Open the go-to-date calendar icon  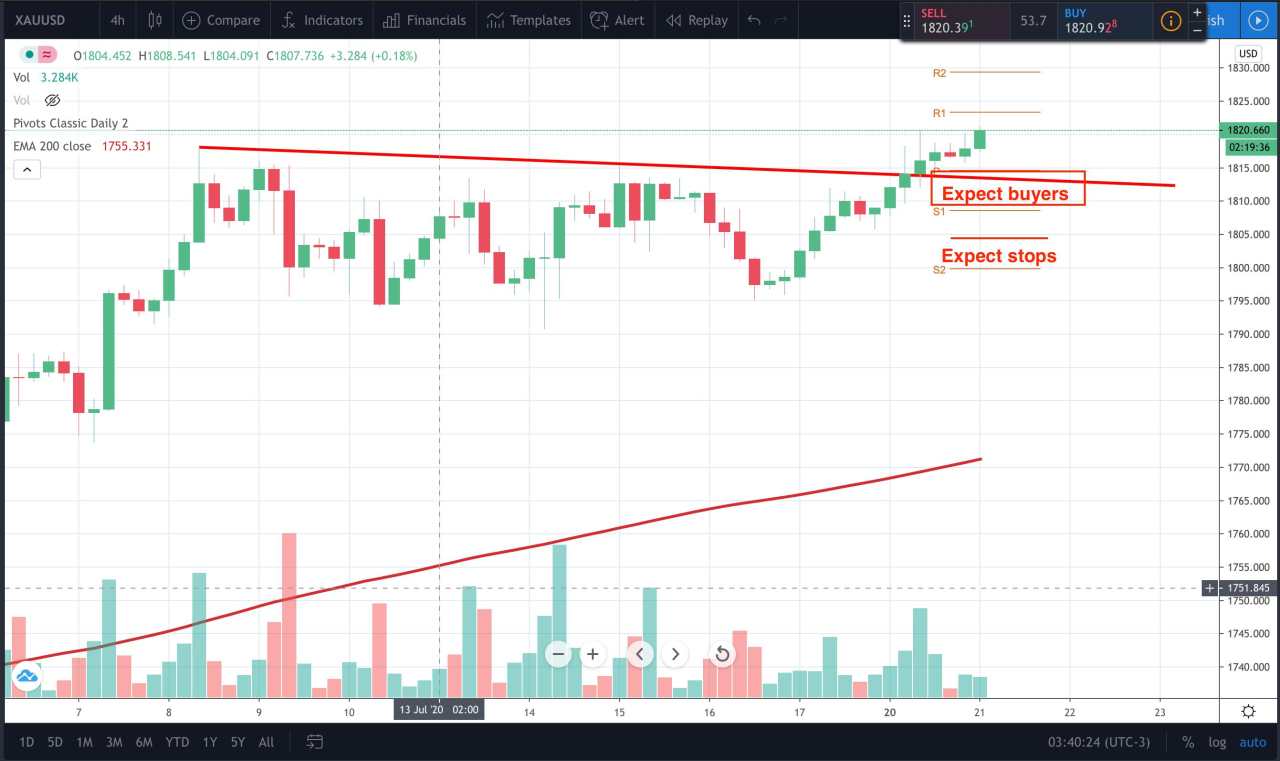pyautogui.click(x=315, y=742)
